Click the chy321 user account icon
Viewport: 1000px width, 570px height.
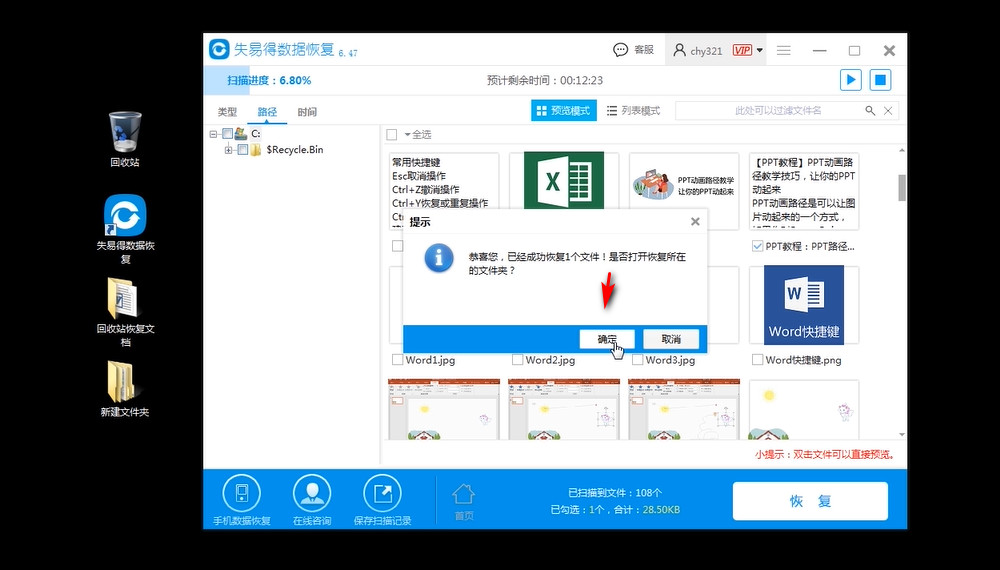coord(679,50)
